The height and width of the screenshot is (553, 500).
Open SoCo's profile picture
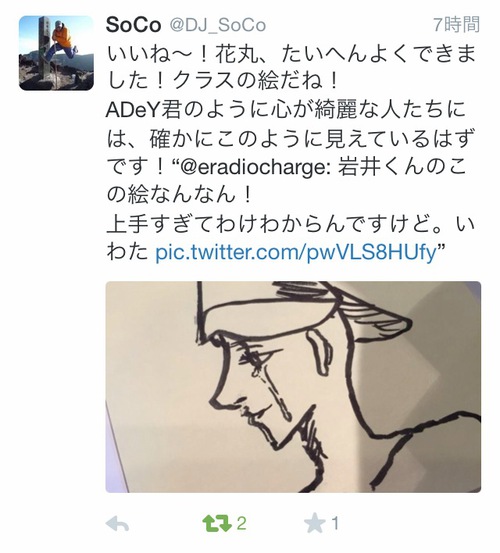click(x=56, y=53)
